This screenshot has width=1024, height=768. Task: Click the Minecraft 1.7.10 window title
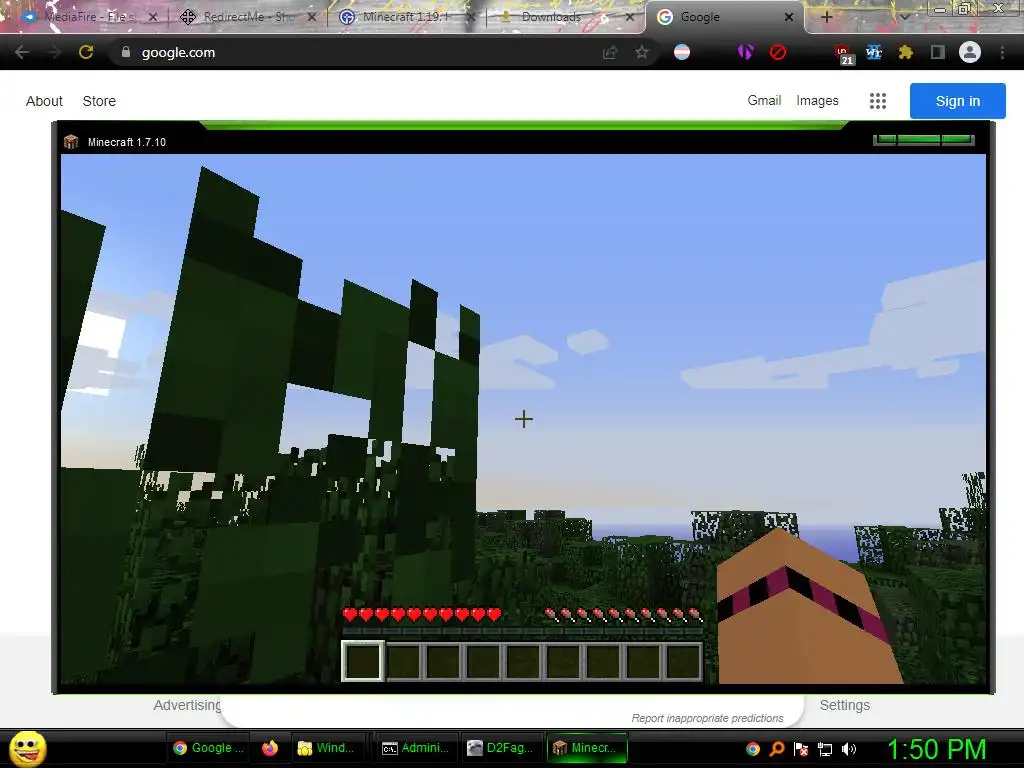click(127, 142)
